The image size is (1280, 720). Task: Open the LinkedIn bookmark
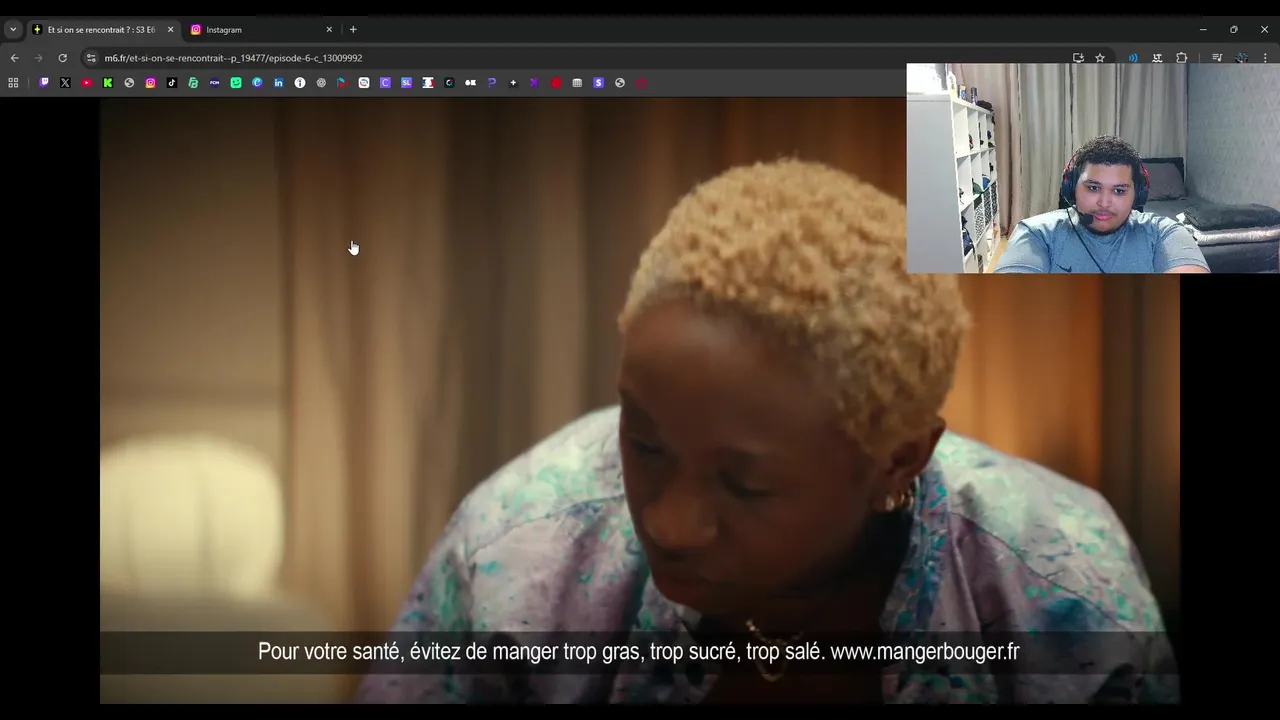click(x=278, y=83)
